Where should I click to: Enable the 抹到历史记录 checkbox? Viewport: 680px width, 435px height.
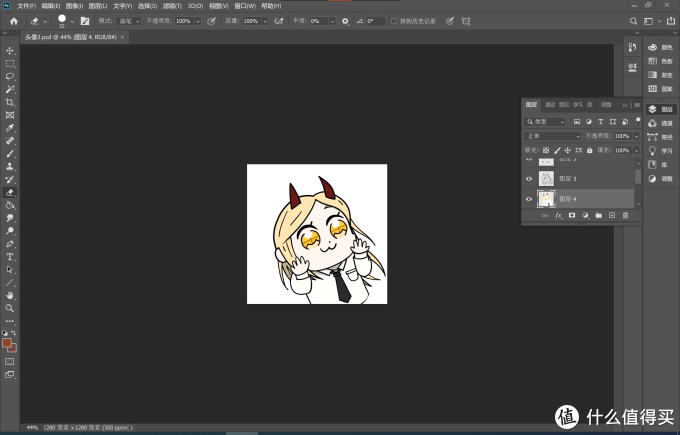pyautogui.click(x=394, y=21)
